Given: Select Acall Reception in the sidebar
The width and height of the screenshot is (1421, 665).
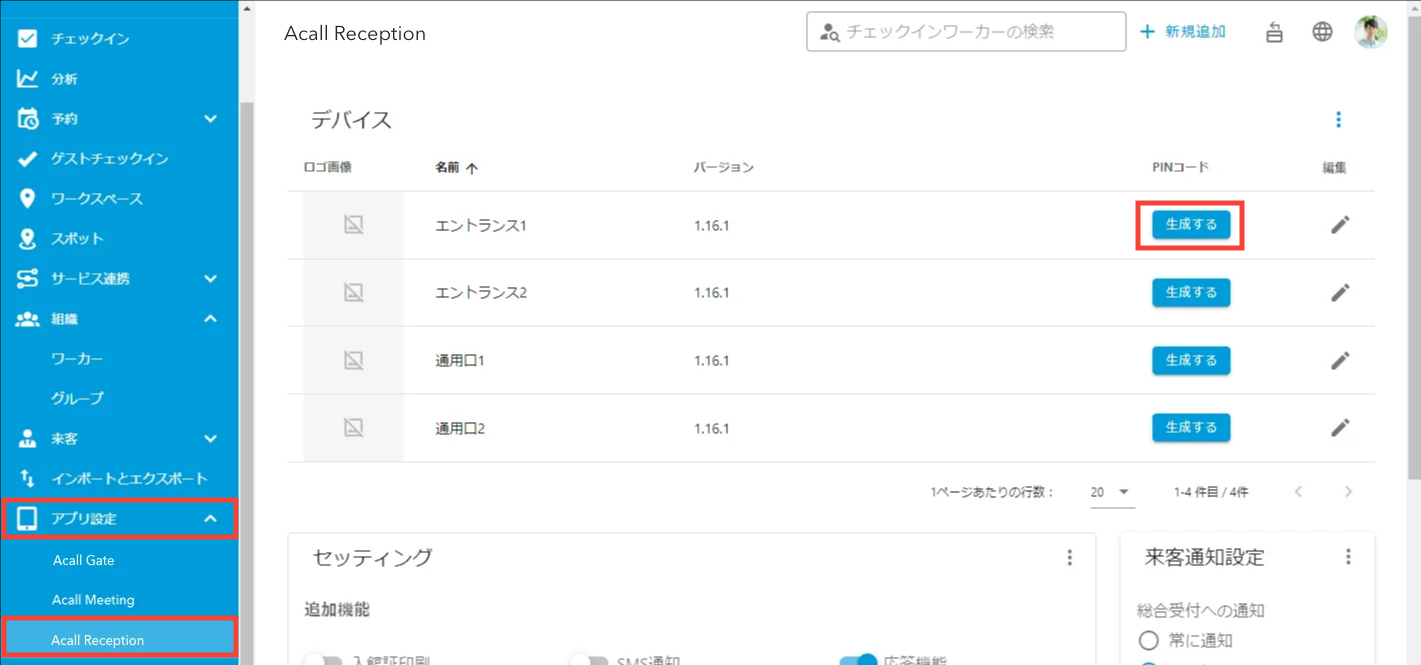Looking at the screenshot, I should (119, 640).
